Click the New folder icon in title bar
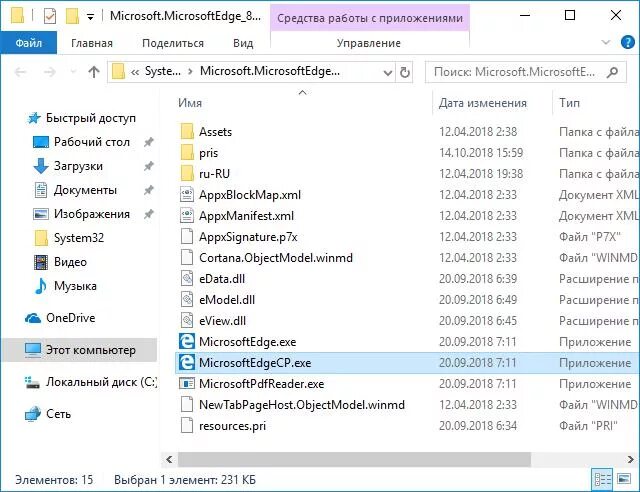Image resolution: width=640 pixels, height=492 pixels. point(72,16)
